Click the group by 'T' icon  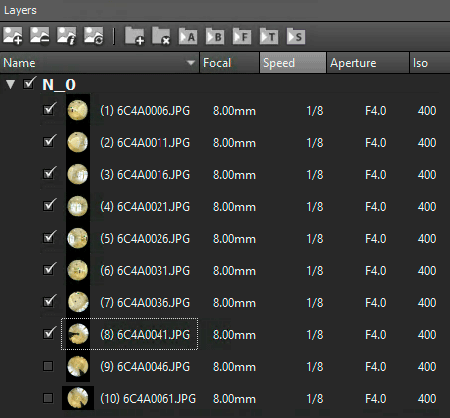click(269, 36)
